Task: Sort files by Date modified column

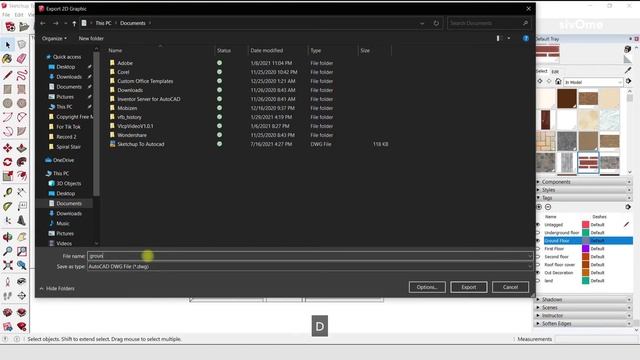Action: point(277,51)
